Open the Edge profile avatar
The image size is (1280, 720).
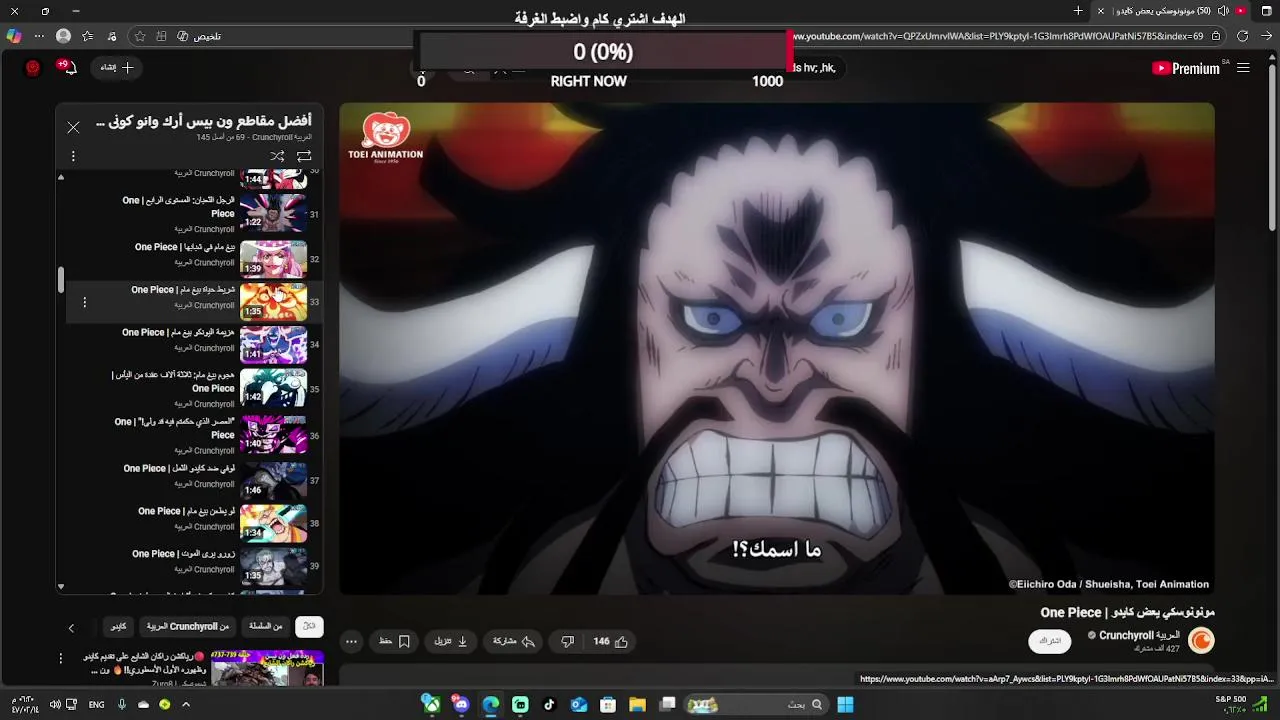64,36
